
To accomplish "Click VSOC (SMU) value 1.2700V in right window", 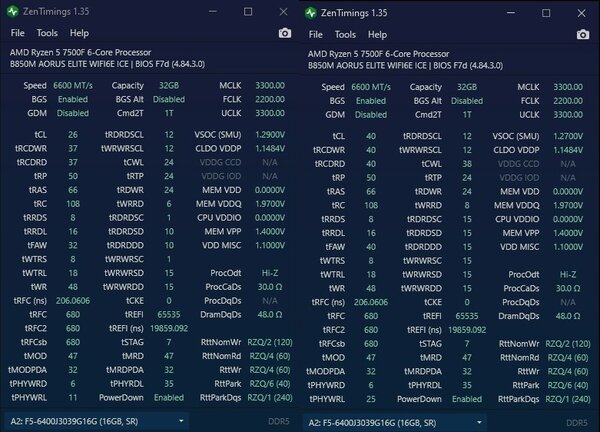I will (x=568, y=136).
